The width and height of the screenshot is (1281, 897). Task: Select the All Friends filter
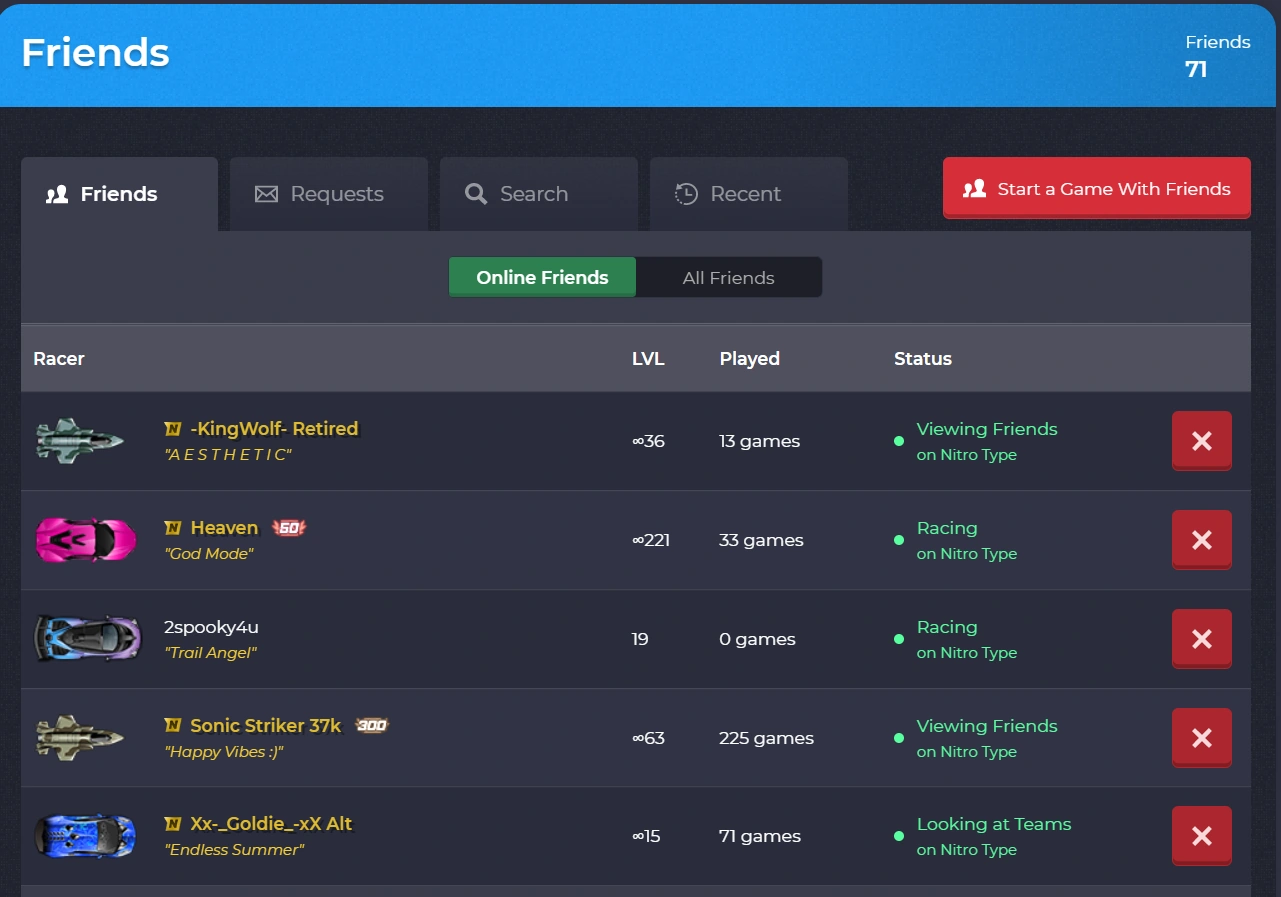(x=729, y=277)
